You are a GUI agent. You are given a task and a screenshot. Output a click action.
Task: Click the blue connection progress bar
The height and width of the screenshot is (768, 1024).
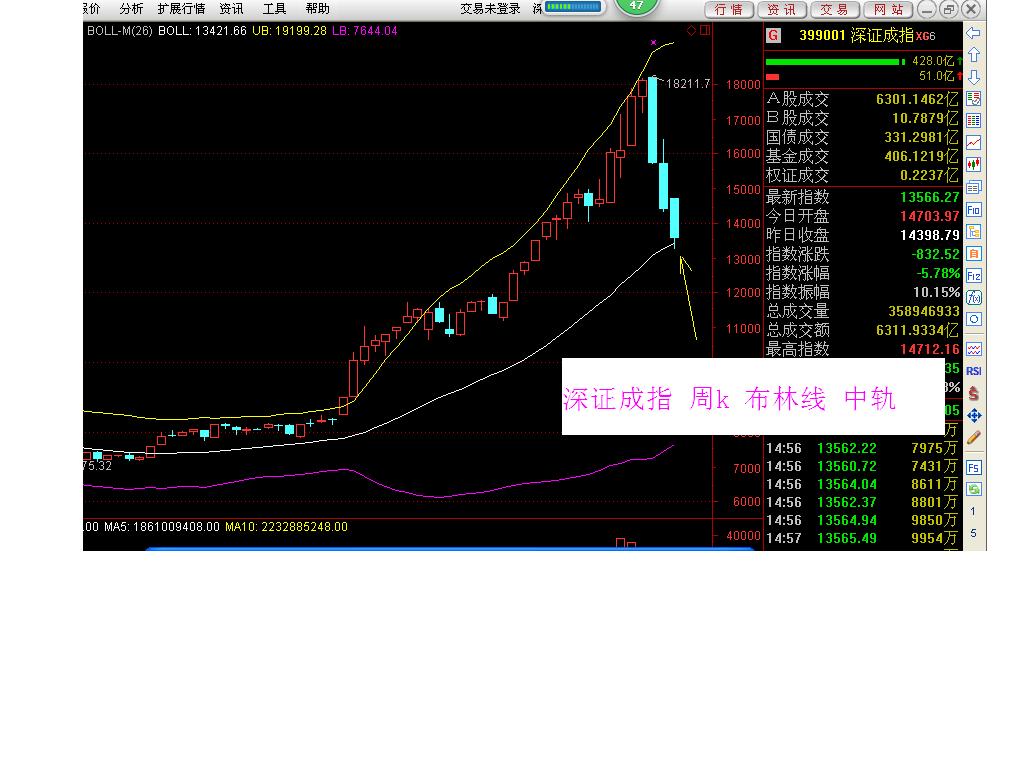pyautogui.click(x=573, y=7)
